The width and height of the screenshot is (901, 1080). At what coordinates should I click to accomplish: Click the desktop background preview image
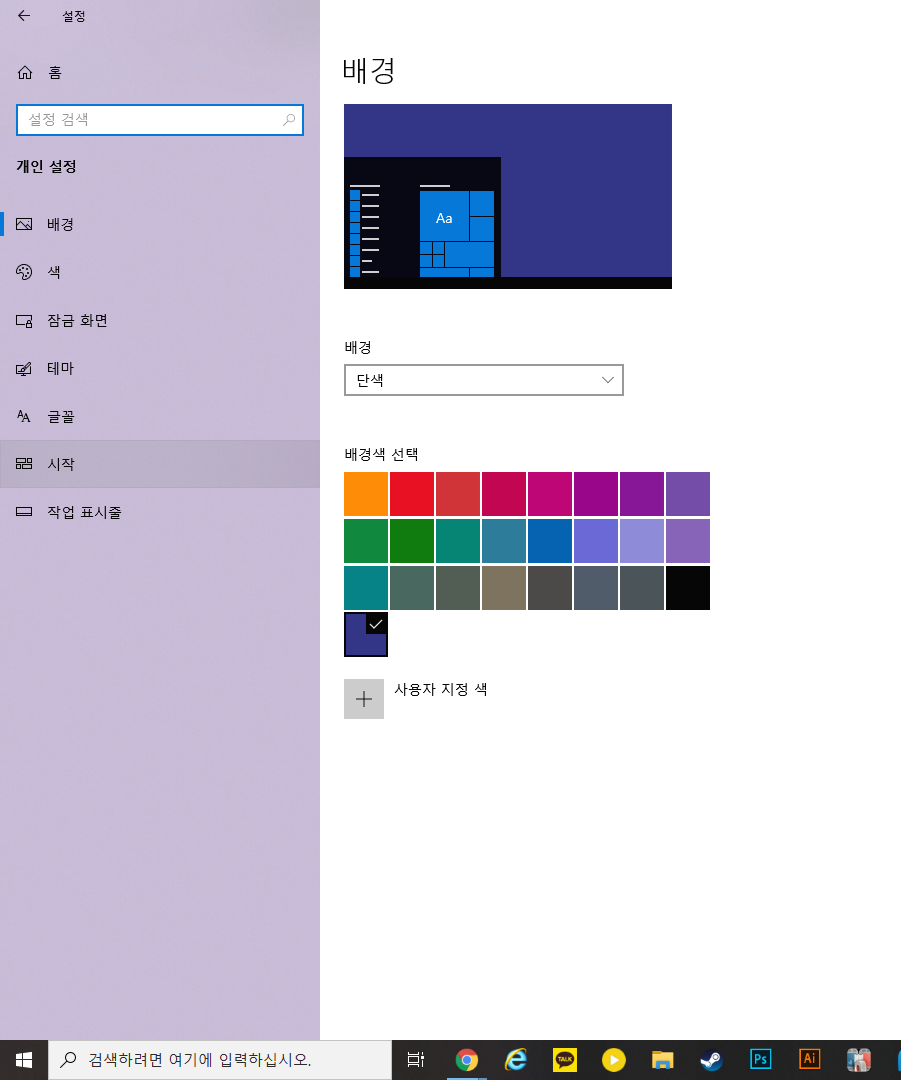tap(508, 196)
